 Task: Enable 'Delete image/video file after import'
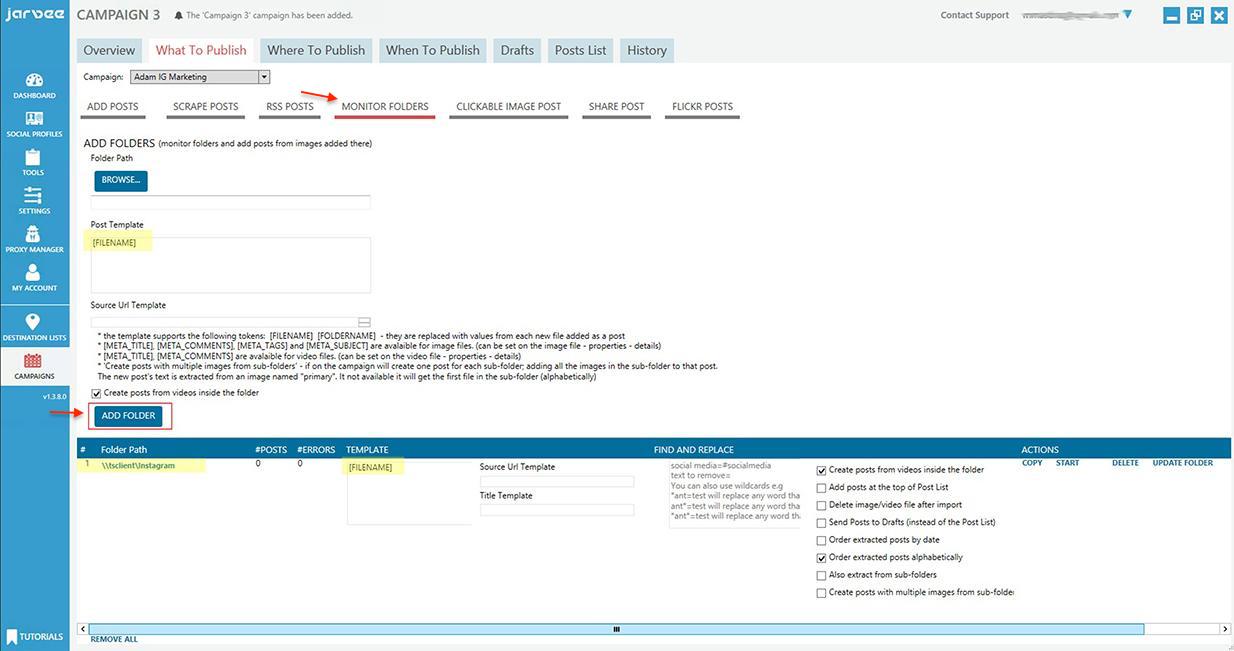point(822,505)
